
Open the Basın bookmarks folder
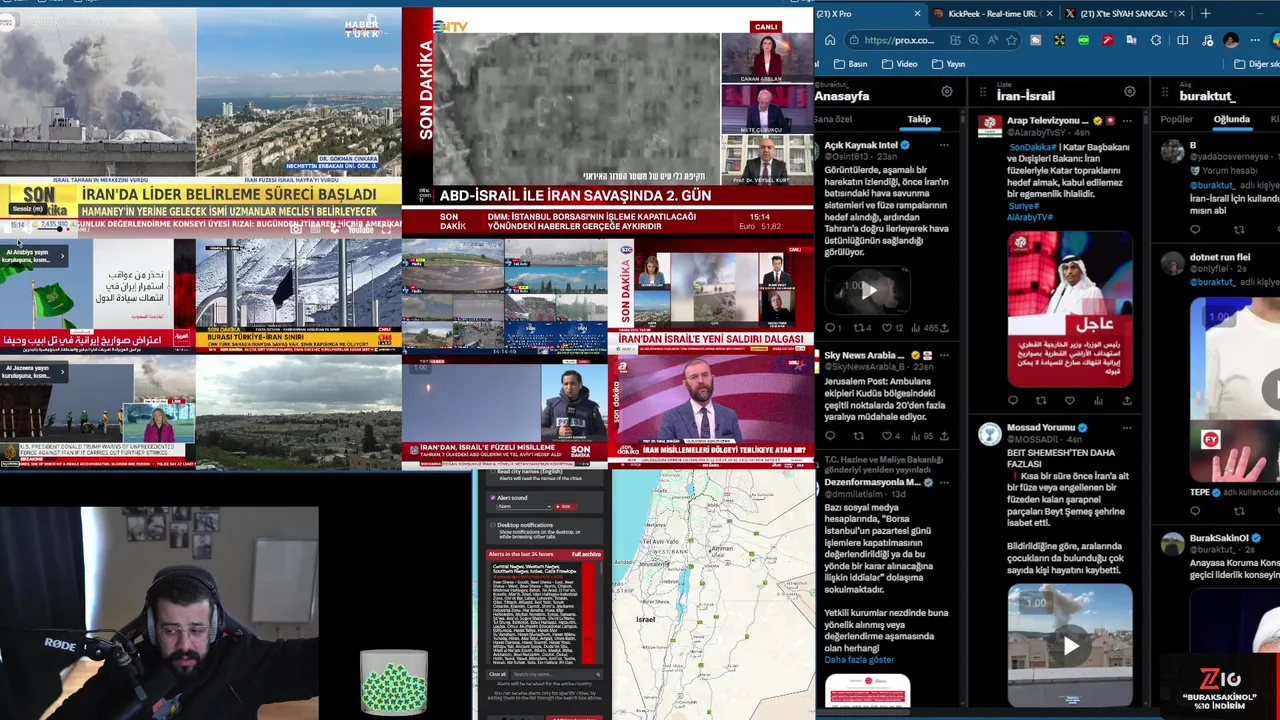(x=849, y=64)
